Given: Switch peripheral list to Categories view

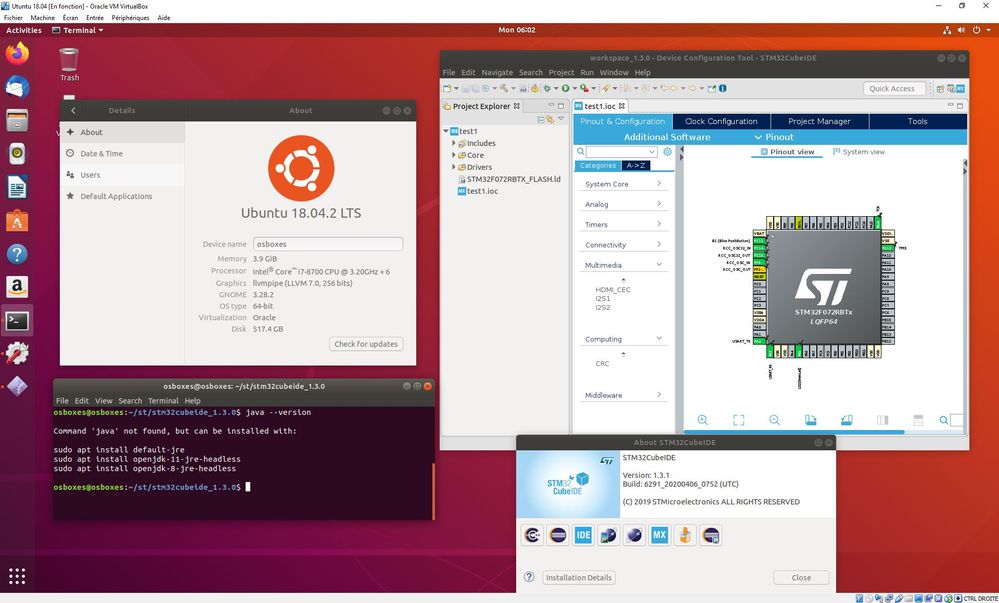Looking at the screenshot, I should [598, 166].
